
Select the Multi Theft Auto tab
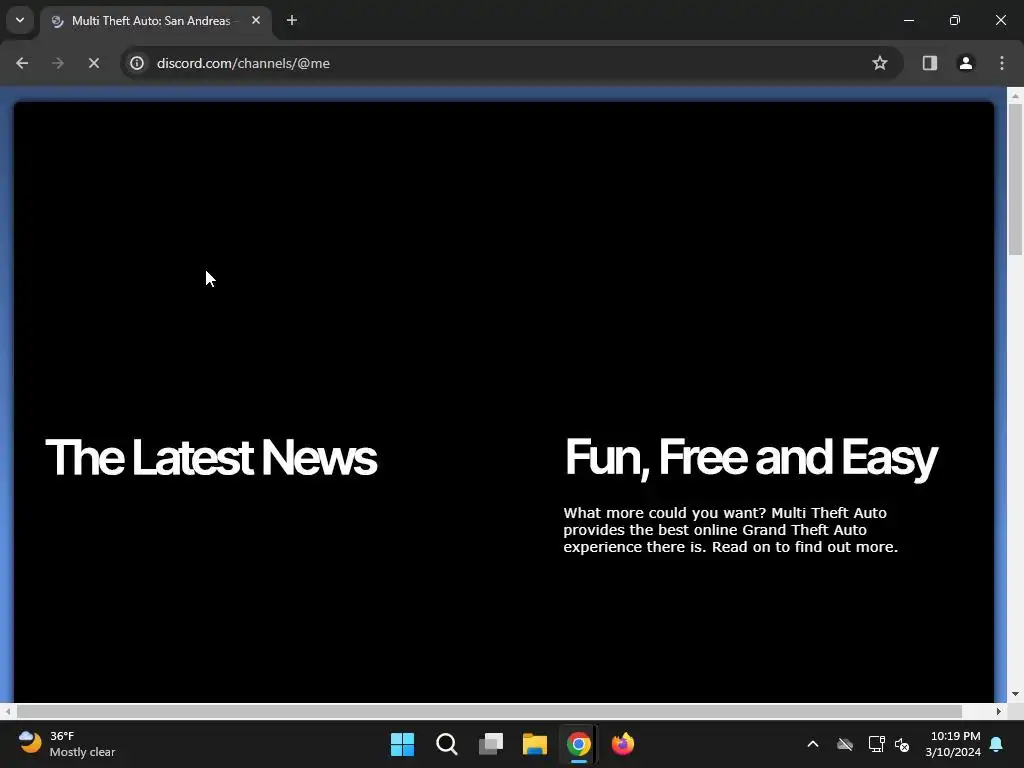(157, 21)
